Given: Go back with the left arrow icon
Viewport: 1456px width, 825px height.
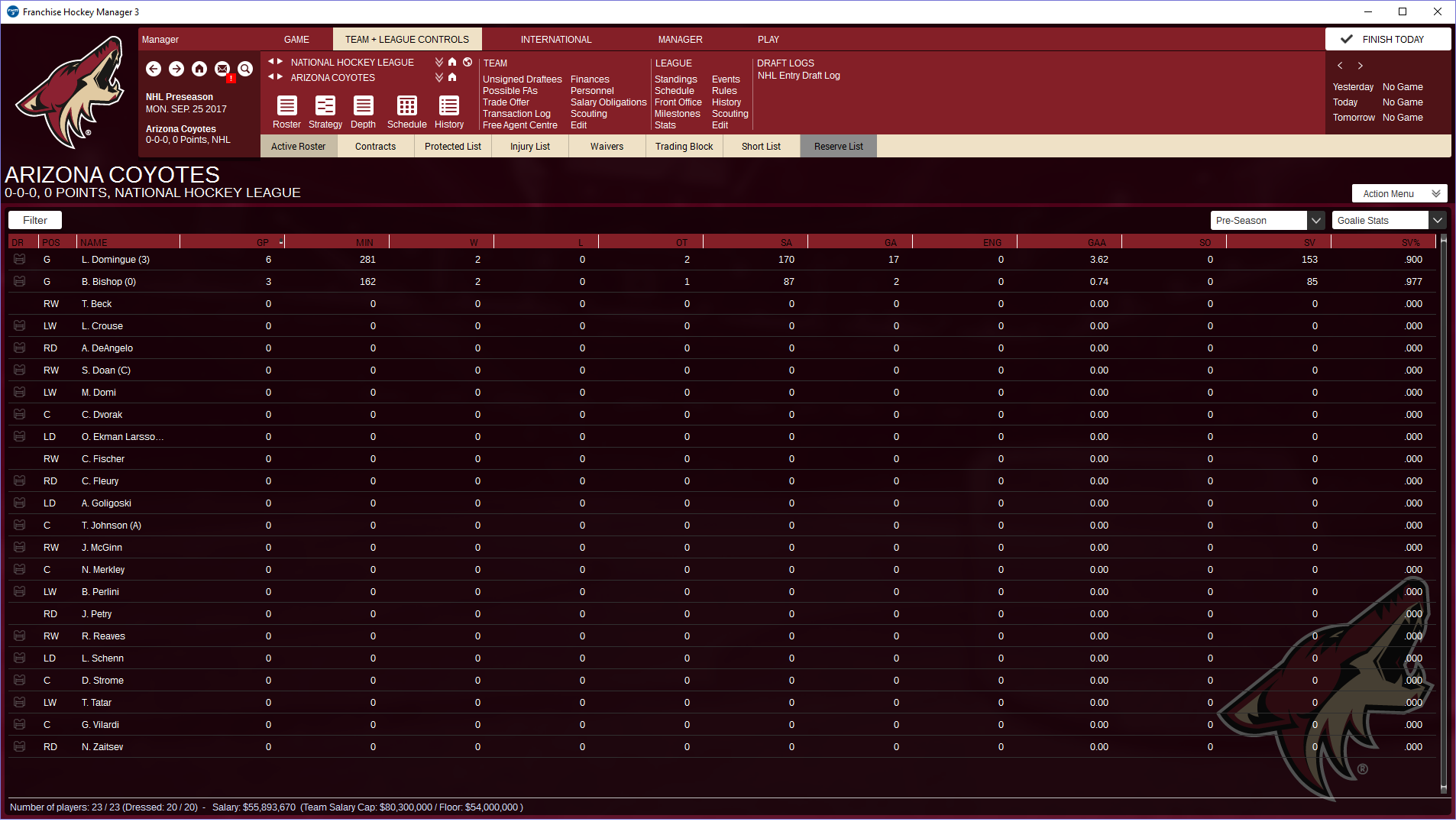Looking at the screenshot, I should pos(154,69).
